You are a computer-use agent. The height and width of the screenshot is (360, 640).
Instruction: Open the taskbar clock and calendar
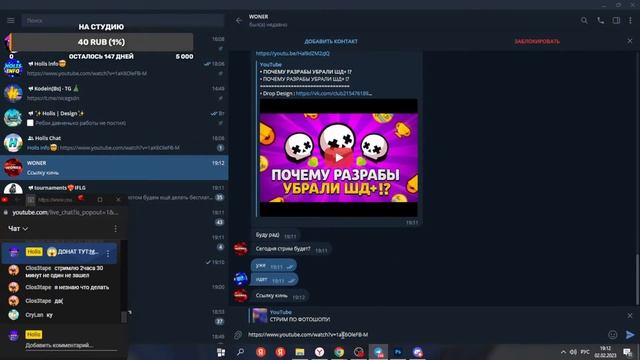605,352
